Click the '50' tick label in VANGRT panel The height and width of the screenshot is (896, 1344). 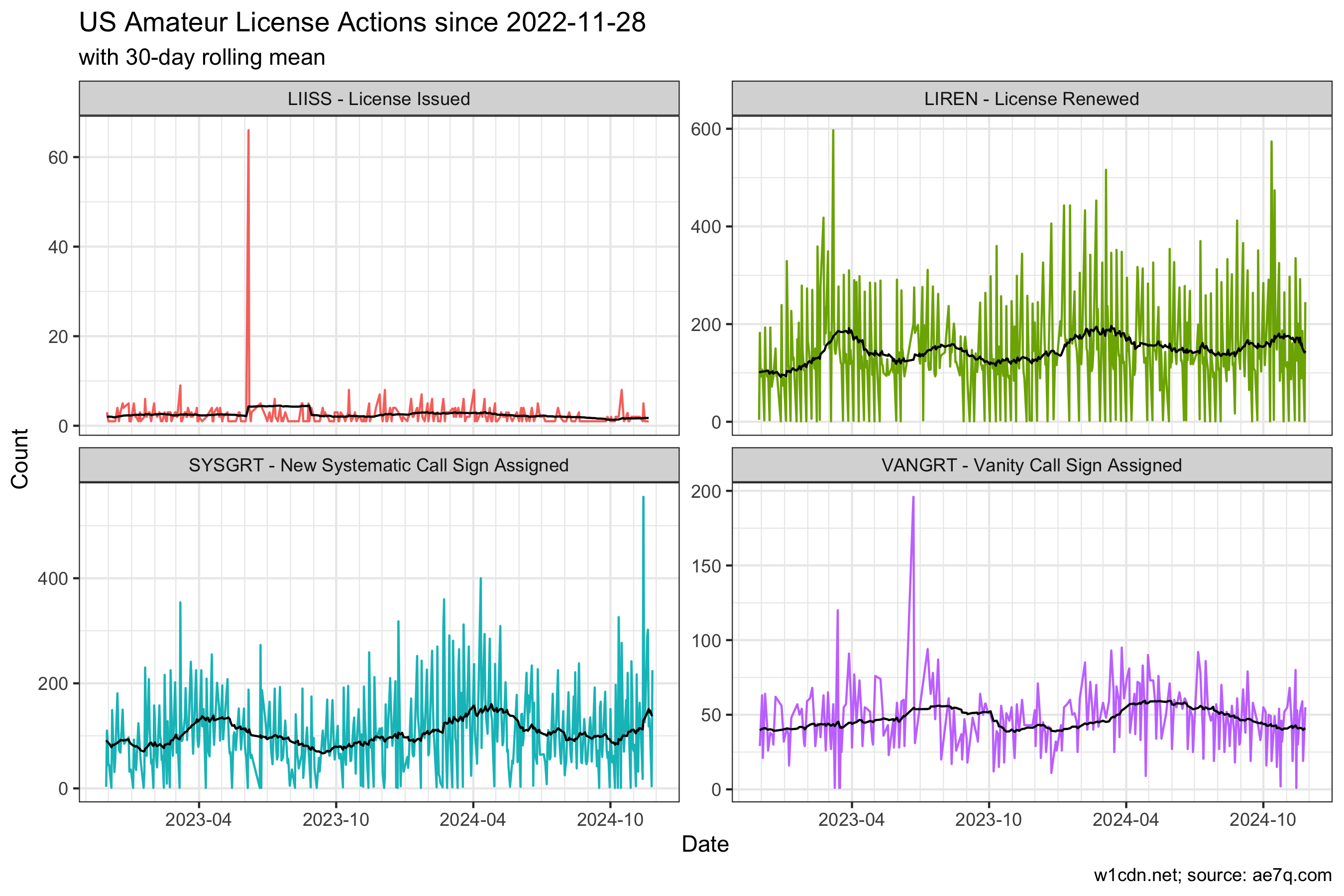pyautogui.click(x=711, y=715)
